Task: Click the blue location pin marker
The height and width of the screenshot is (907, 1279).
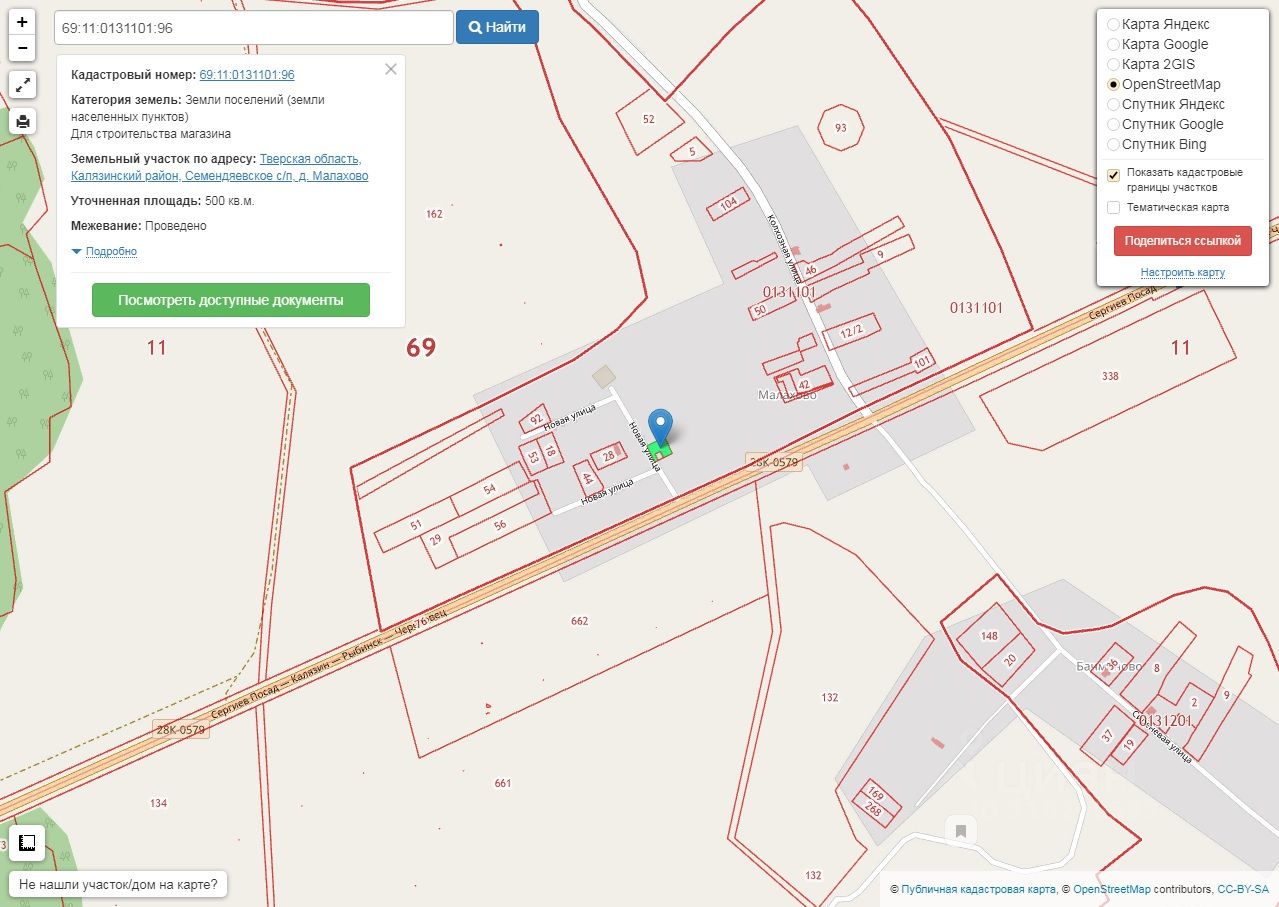Action: point(660,427)
